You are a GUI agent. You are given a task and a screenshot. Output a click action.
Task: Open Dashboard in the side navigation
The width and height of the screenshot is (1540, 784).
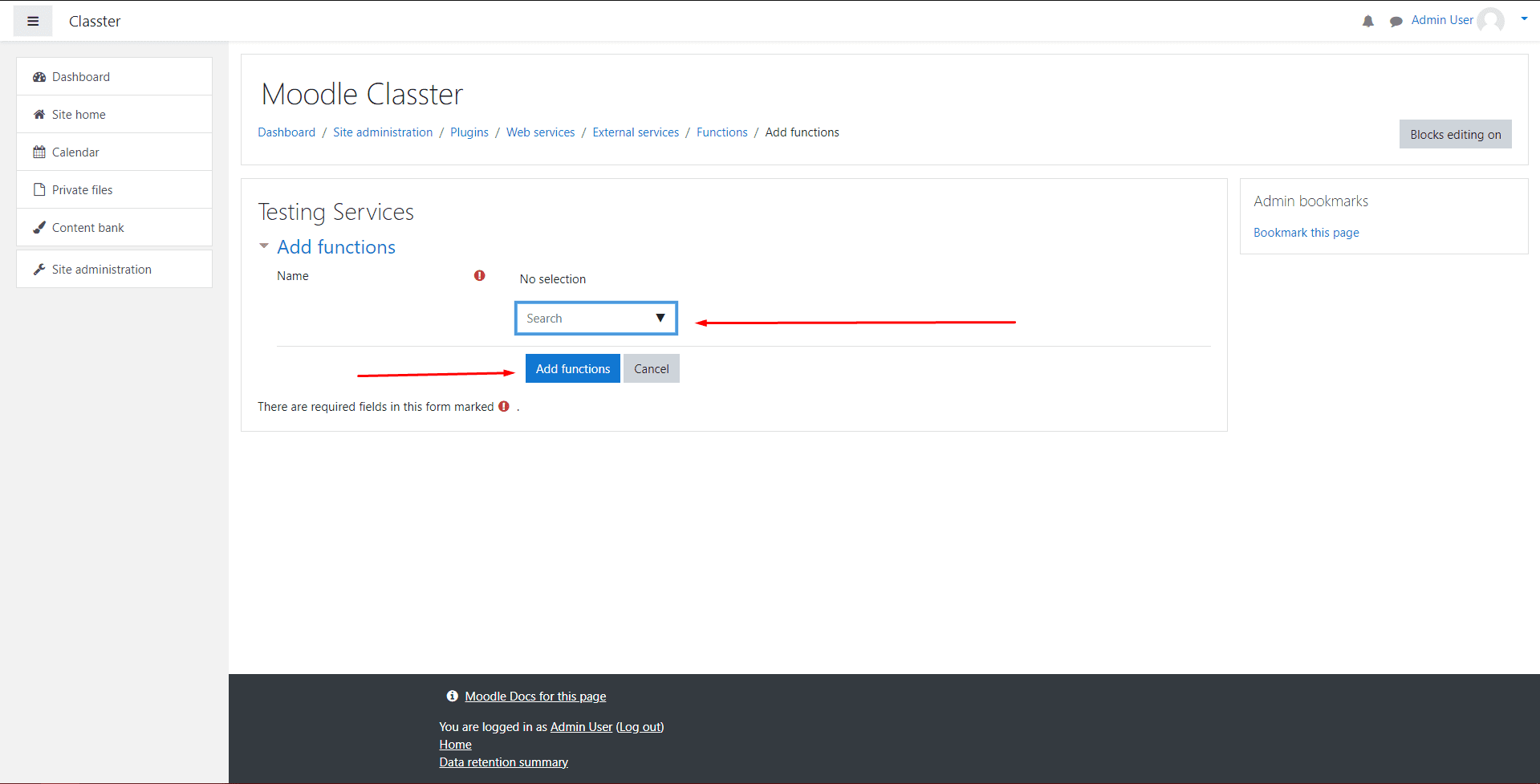(x=114, y=77)
